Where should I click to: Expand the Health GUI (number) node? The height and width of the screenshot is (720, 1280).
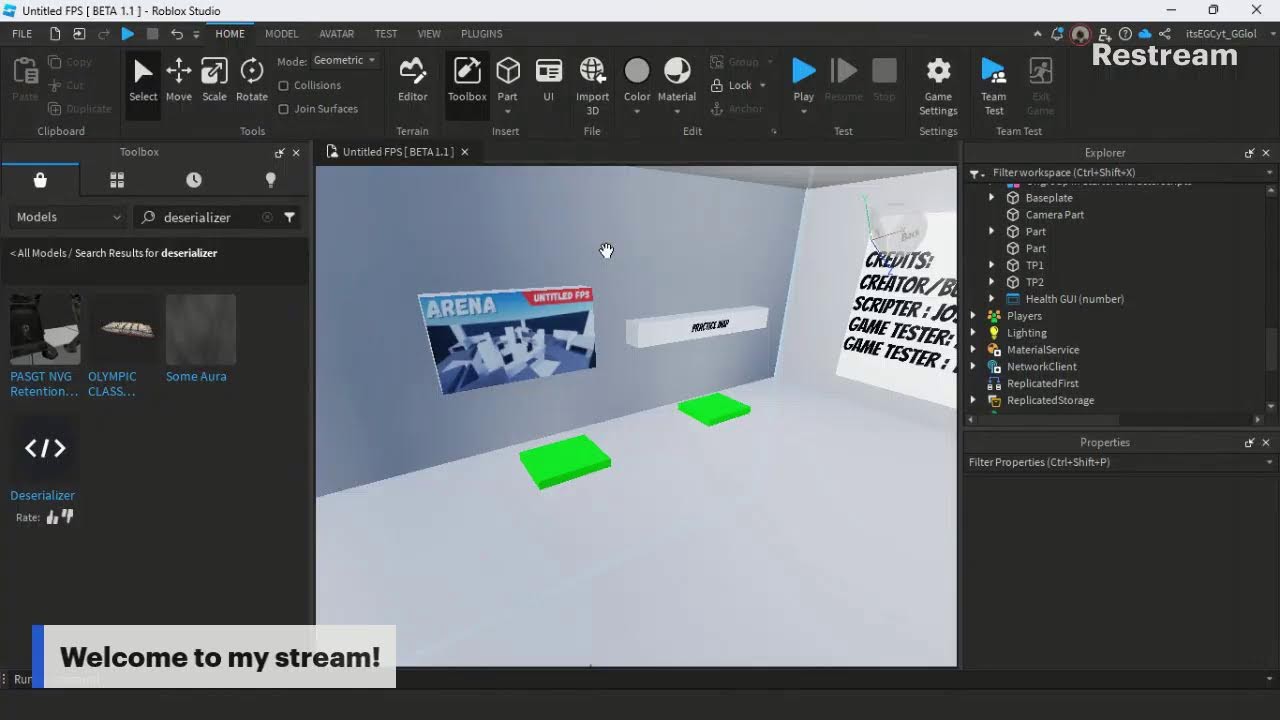991,299
